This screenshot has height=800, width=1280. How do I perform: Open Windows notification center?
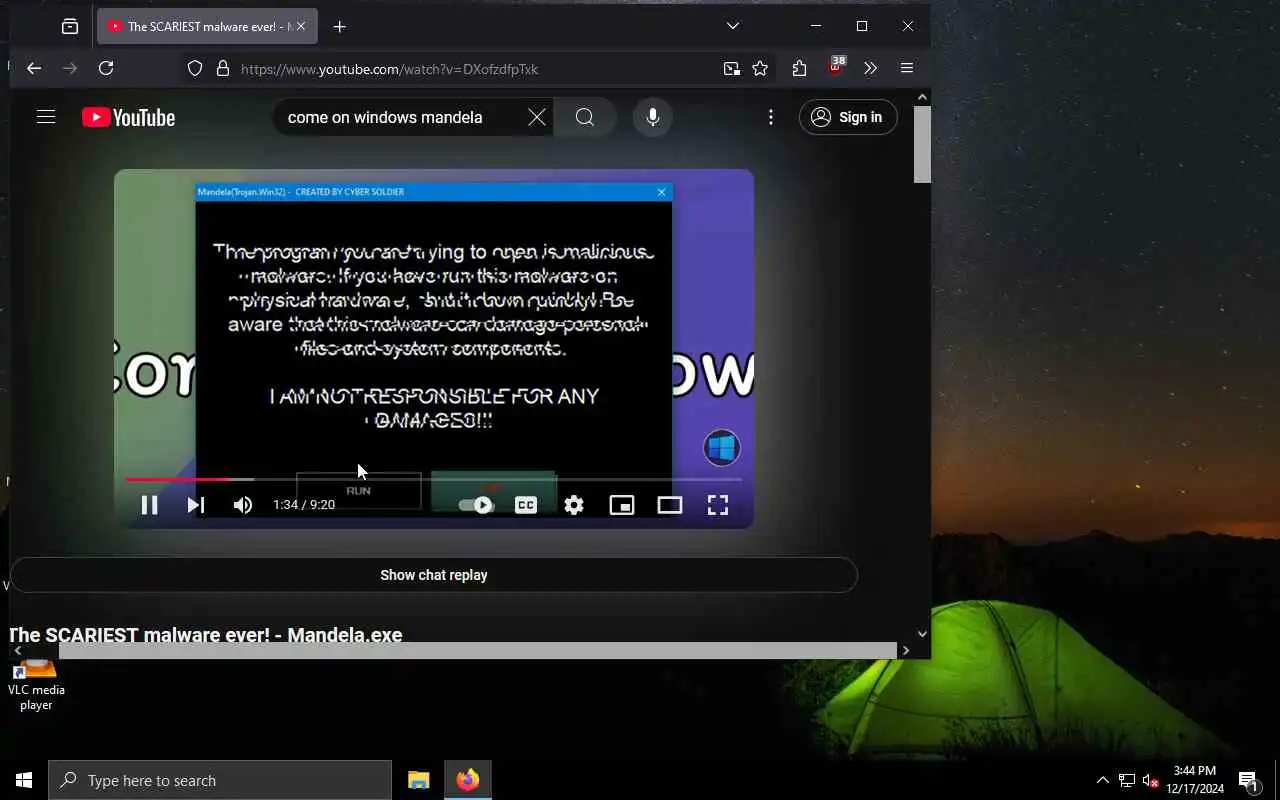pyautogui.click(x=1248, y=780)
